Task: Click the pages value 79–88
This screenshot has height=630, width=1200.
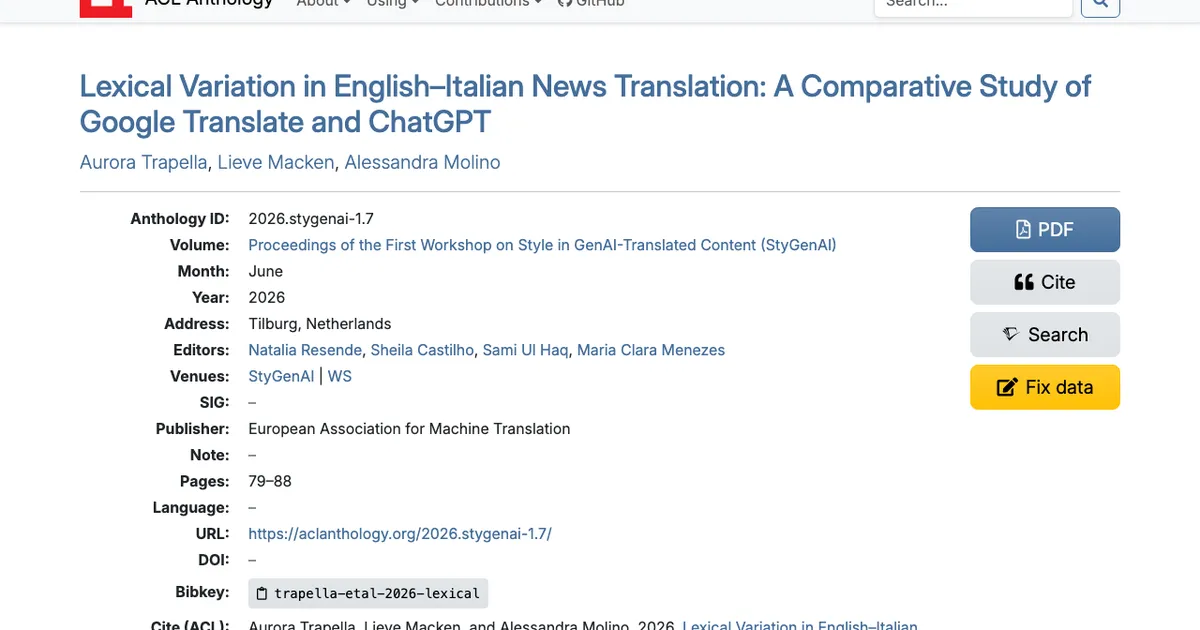Action: coord(270,481)
